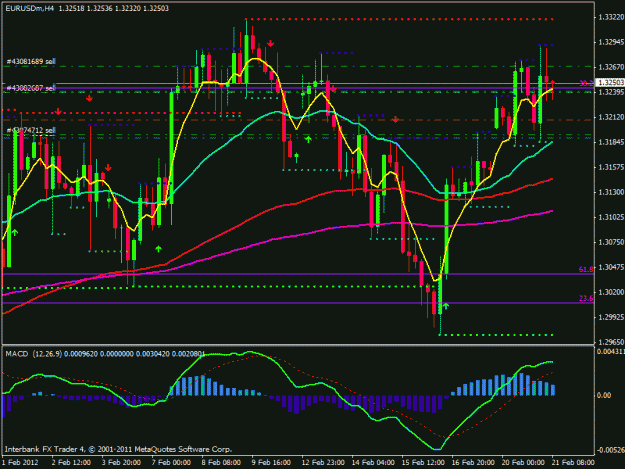Click the EURUSDm,H4 chart title text
625x469 pixels.
tap(29, 8)
